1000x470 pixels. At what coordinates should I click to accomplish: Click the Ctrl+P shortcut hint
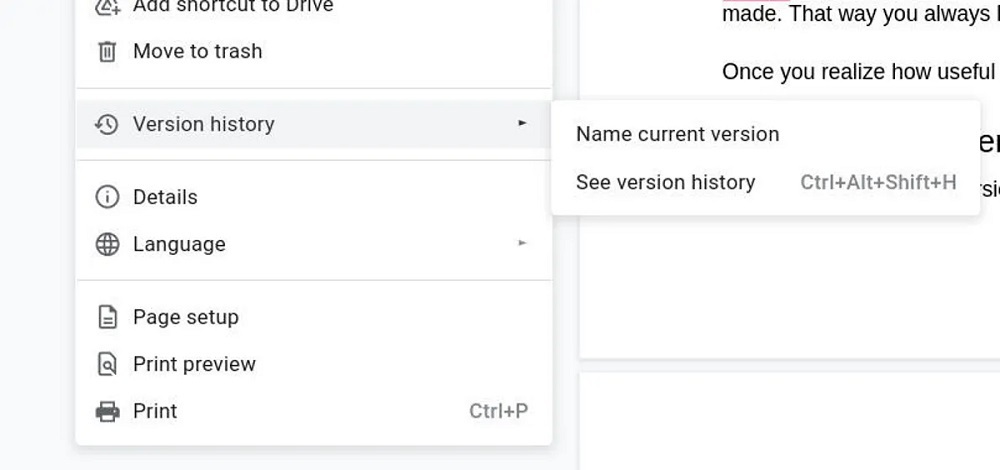pyautogui.click(x=498, y=411)
